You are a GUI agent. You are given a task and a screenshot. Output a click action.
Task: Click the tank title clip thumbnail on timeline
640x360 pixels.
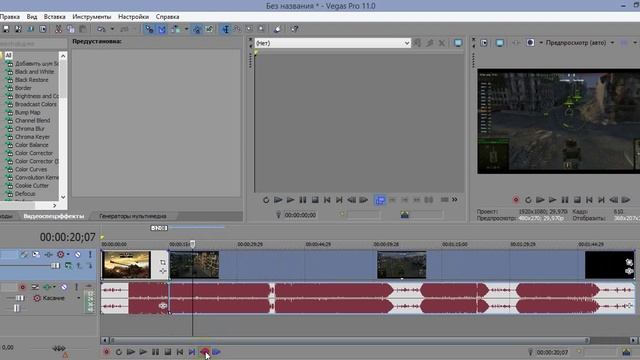pyautogui.click(x=126, y=264)
